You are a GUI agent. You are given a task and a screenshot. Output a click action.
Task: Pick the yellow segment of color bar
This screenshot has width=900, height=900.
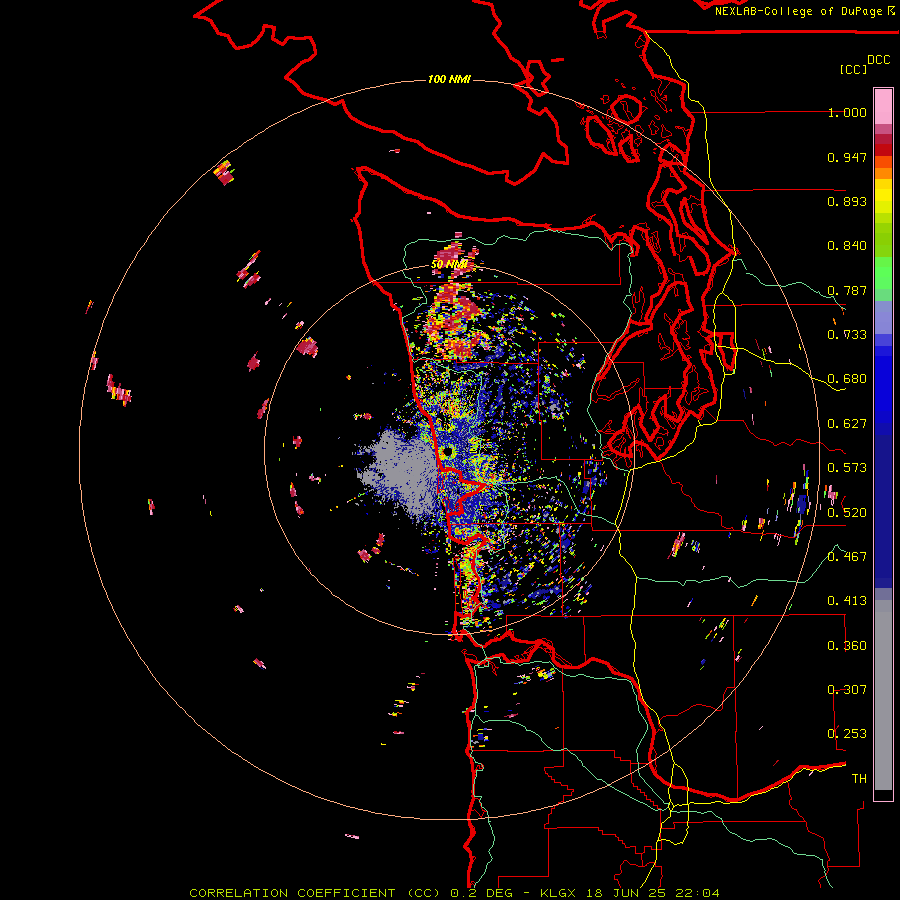coord(883,196)
